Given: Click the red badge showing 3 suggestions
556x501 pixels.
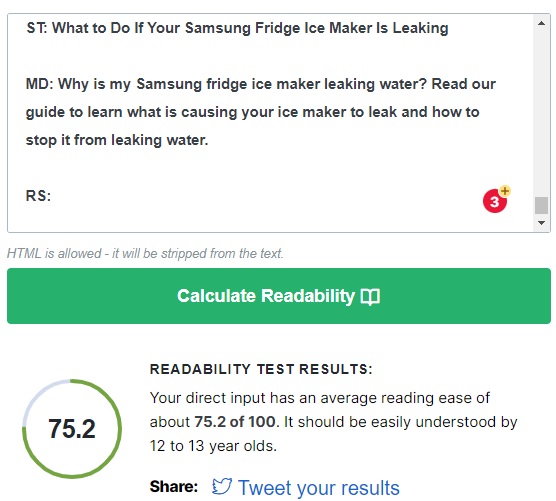Looking at the screenshot, I should point(494,201).
